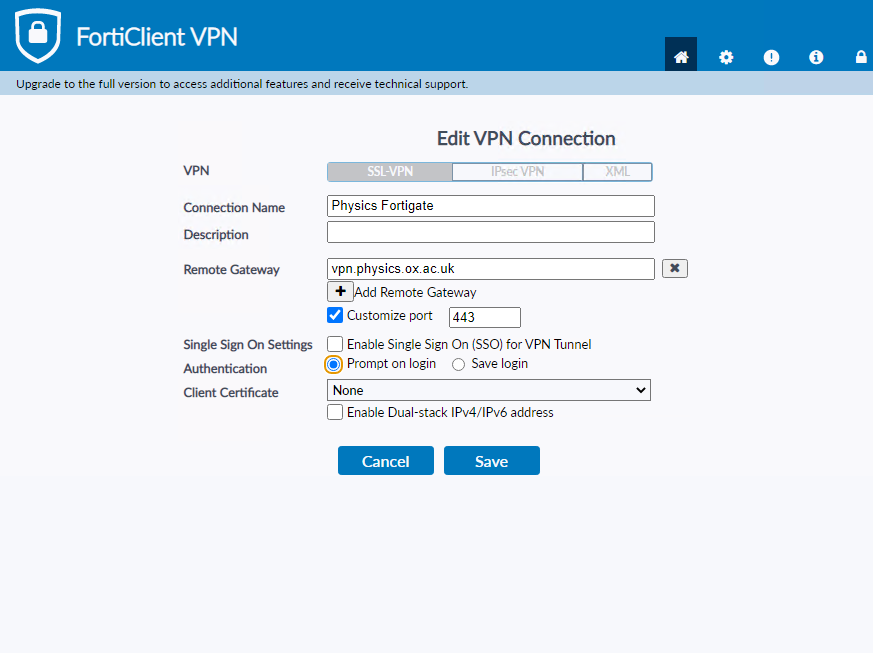Switch to the XML tab
The width and height of the screenshot is (873, 653).
point(617,172)
